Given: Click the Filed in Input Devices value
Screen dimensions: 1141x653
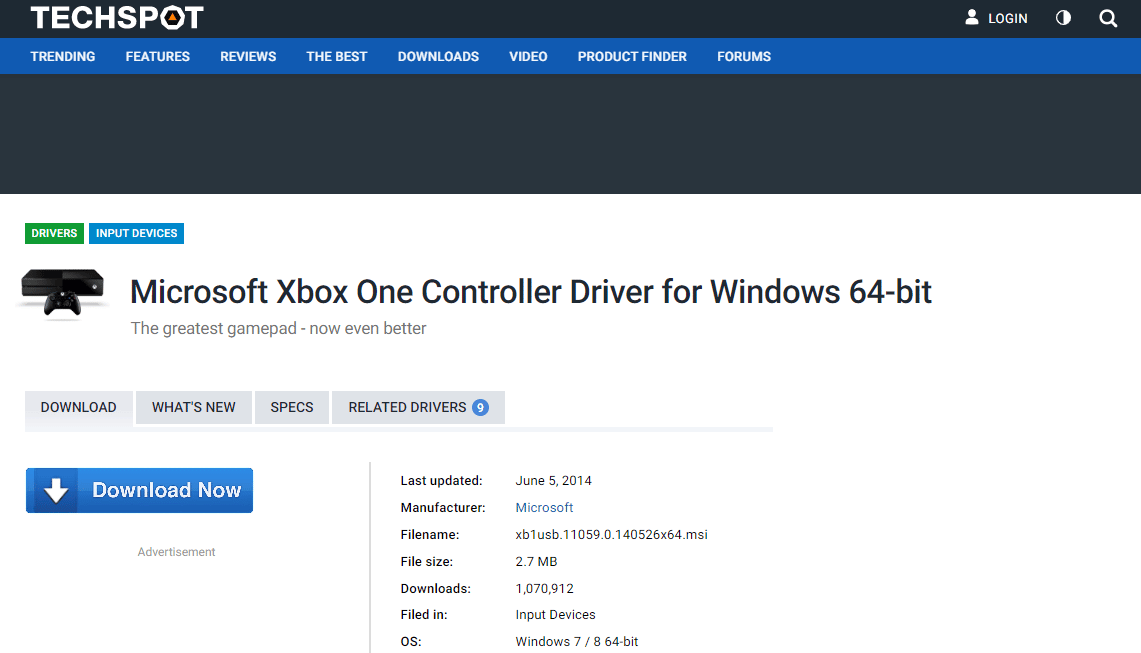Looking at the screenshot, I should pyautogui.click(x=555, y=614).
